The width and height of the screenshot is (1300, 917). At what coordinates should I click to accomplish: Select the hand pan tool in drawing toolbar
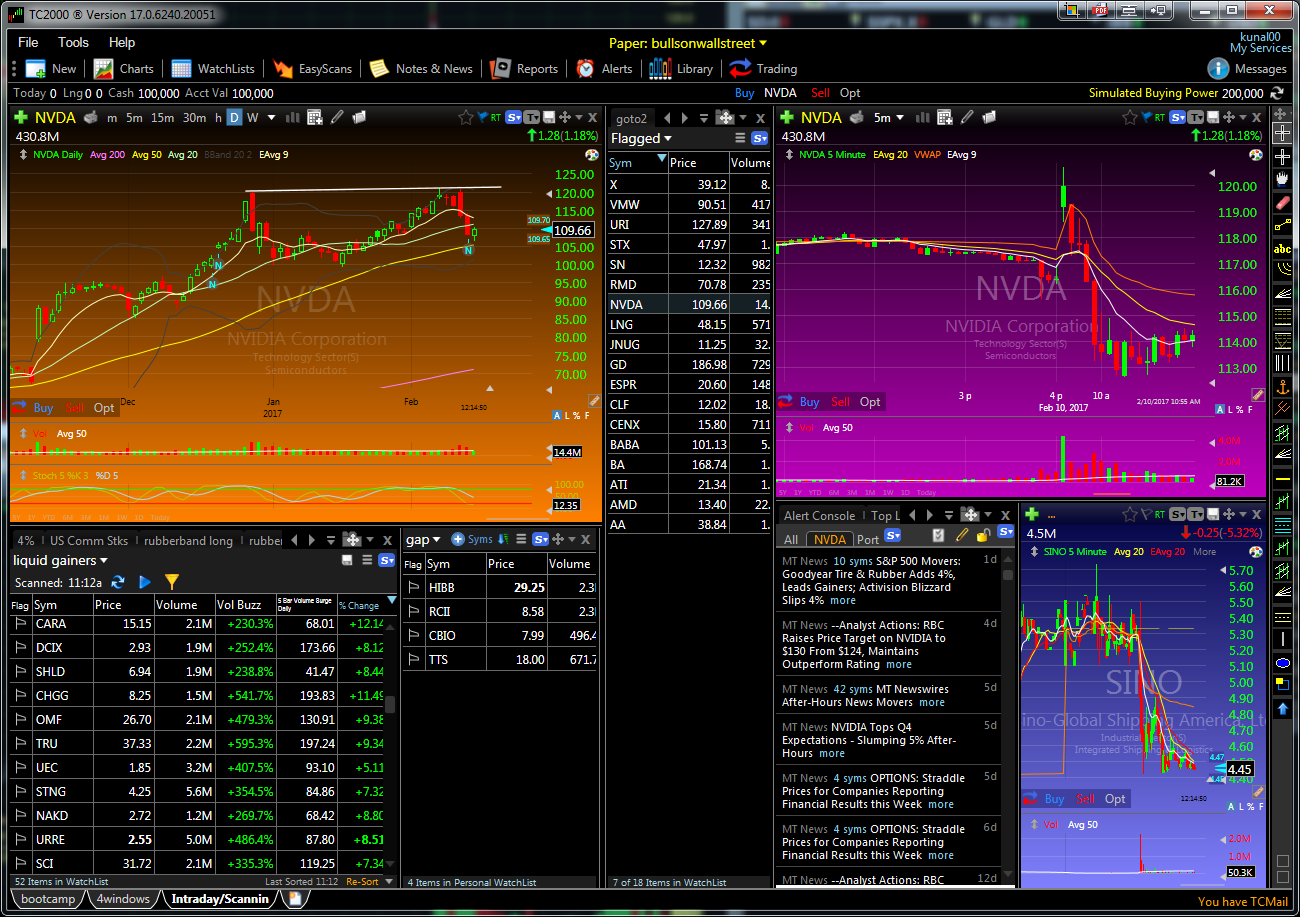(x=1283, y=179)
